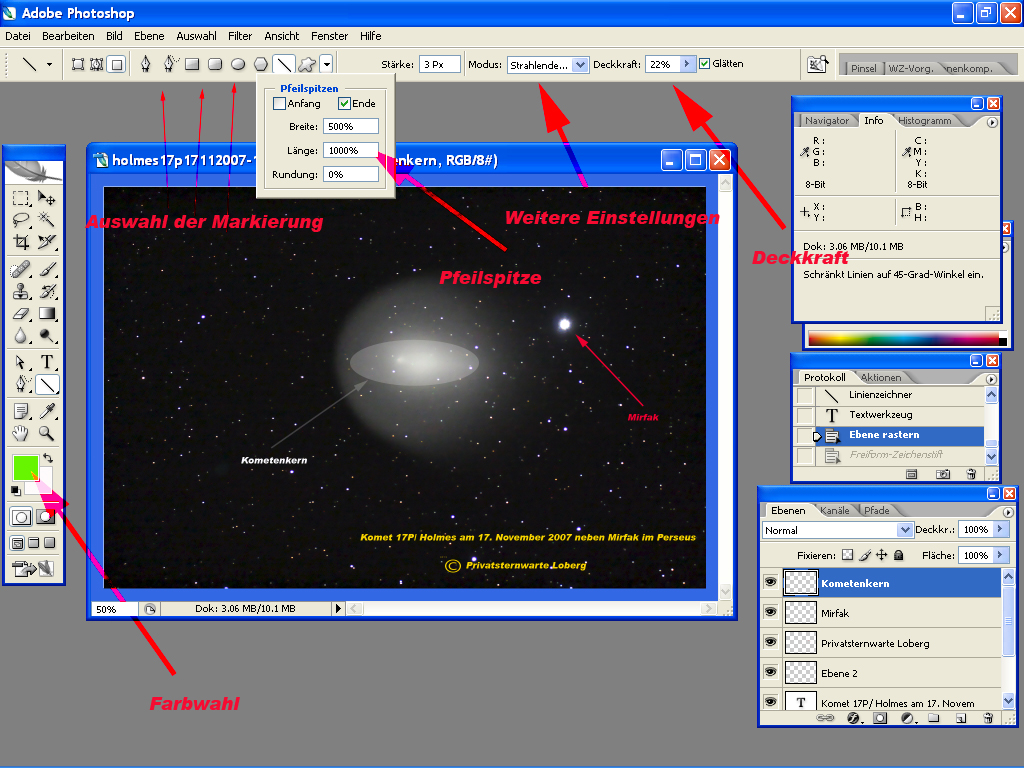This screenshot has height=768, width=1024.
Task: Switch to the Aktionen tab
Action: pyautogui.click(x=881, y=377)
